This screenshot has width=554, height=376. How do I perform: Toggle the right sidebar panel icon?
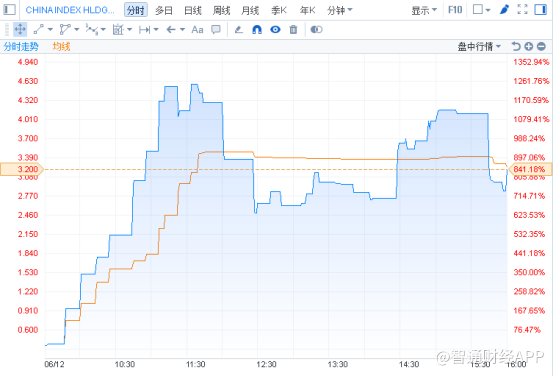[541, 10]
